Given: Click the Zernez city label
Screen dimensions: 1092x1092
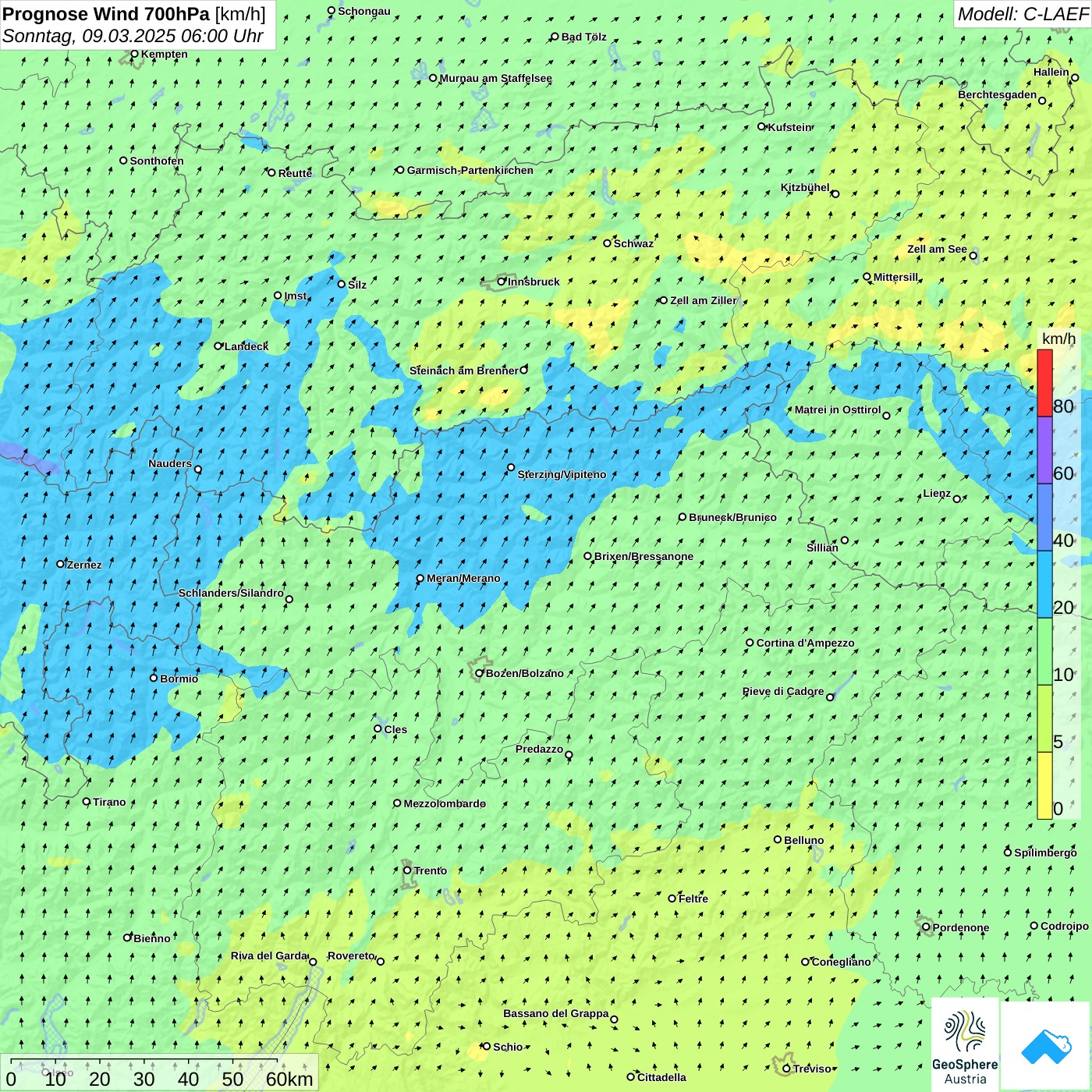Looking at the screenshot, I should [x=84, y=565].
